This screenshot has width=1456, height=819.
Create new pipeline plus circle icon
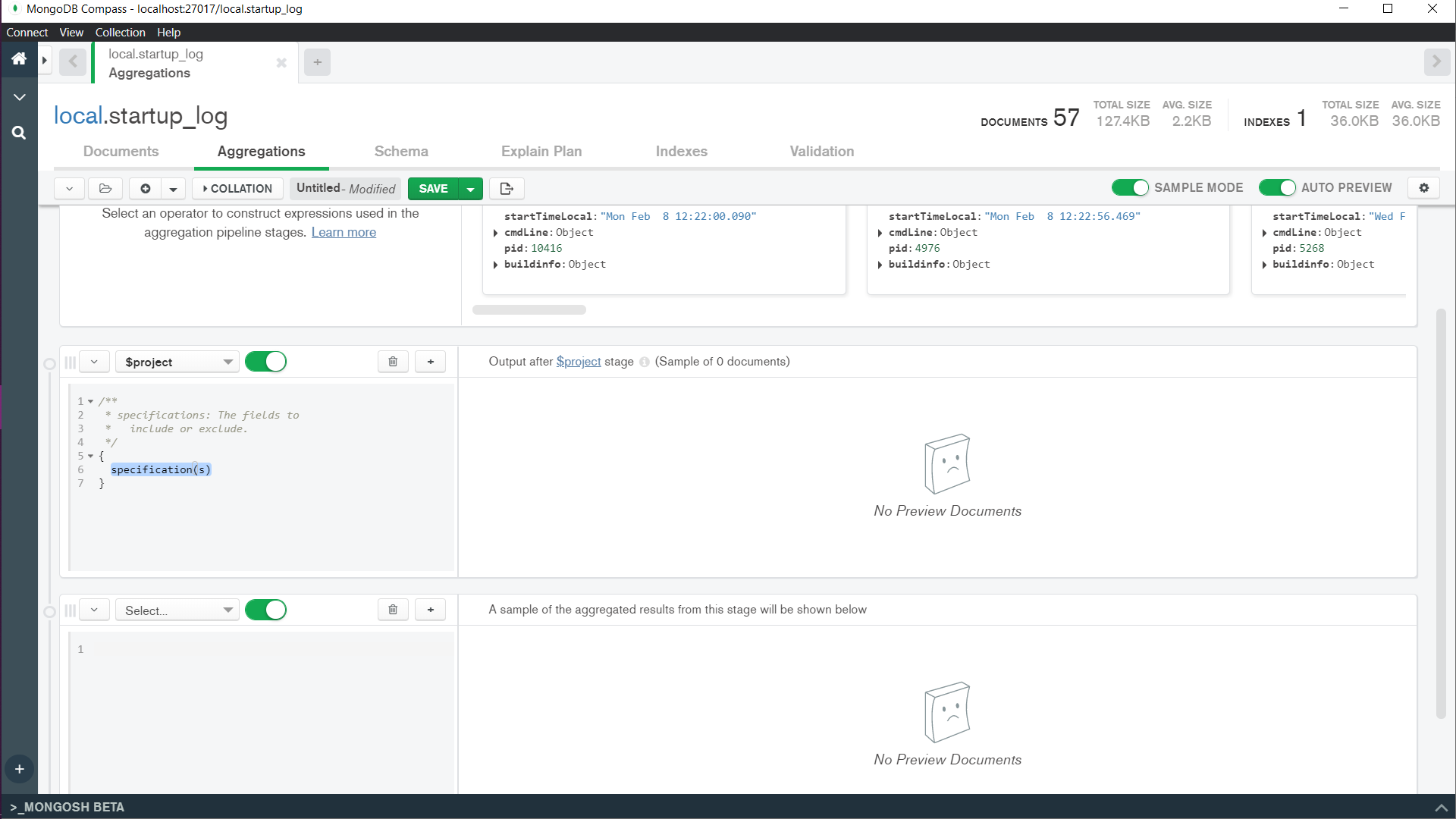point(145,188)
